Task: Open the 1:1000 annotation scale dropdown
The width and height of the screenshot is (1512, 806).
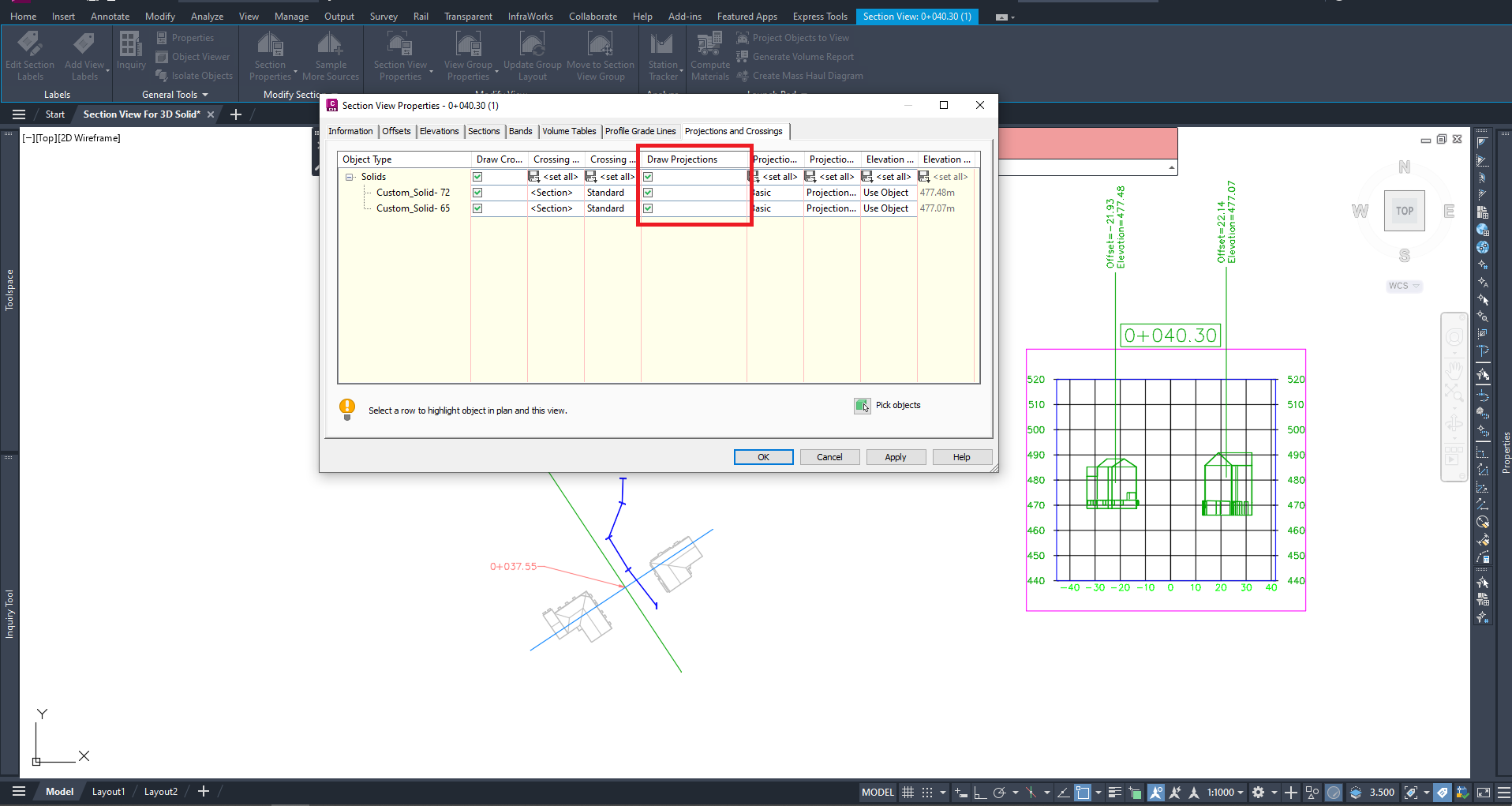Action: (x=1225, y=793)
